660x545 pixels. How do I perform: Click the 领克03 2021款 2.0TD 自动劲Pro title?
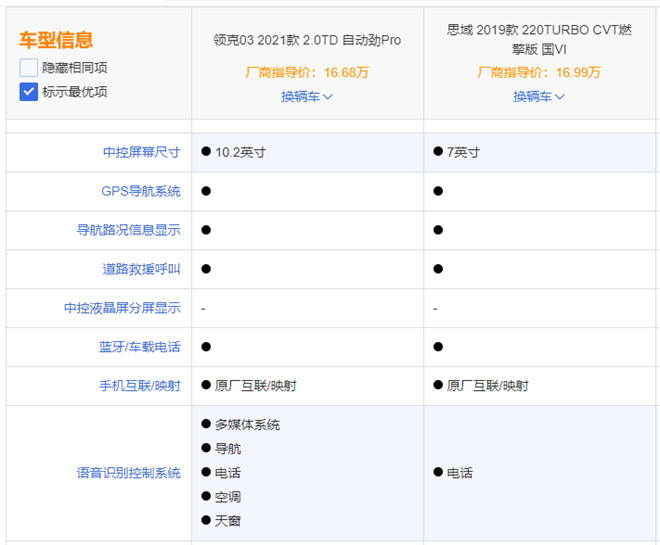point(307,40)
